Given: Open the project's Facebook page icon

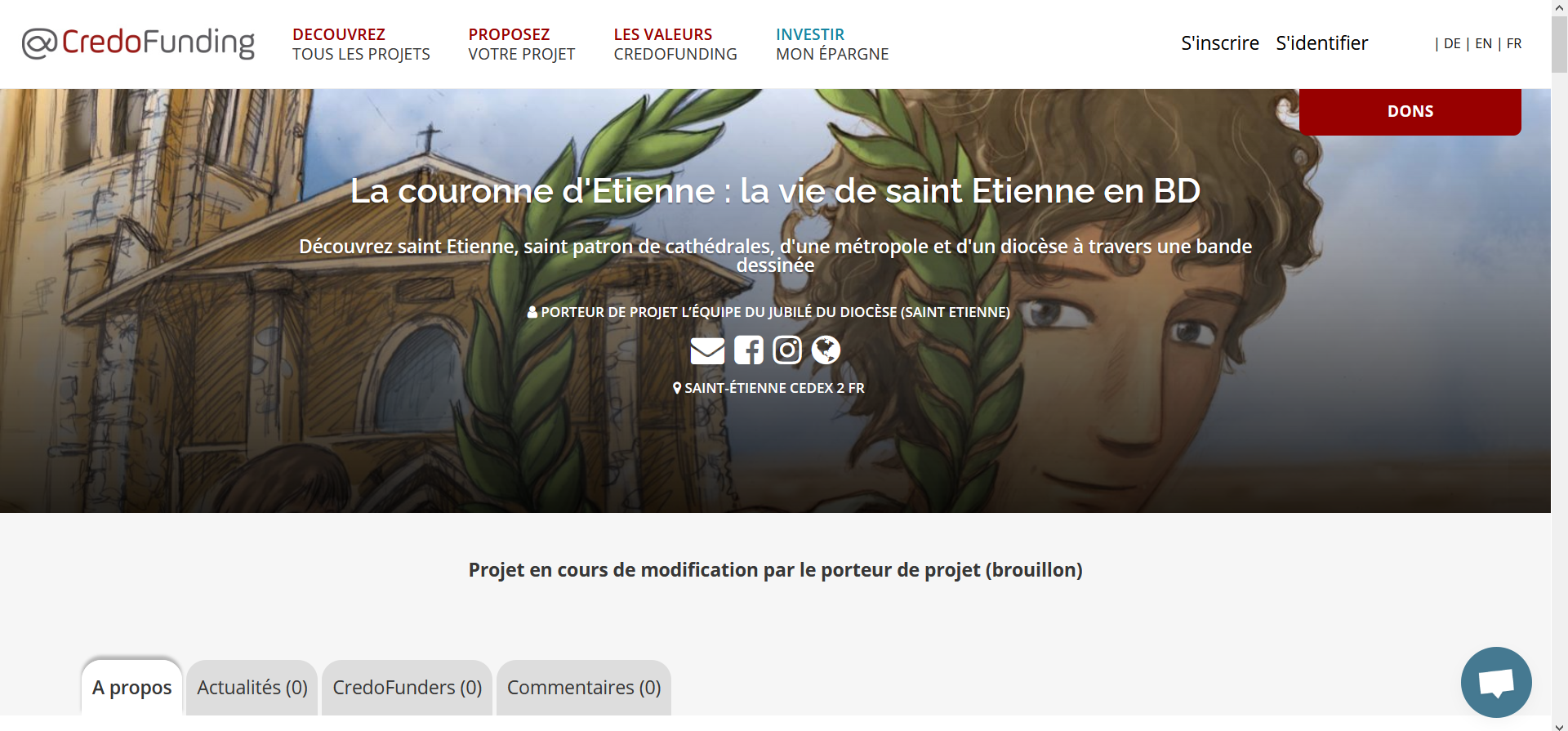Looking at the screenshot, I should (749, 350).
